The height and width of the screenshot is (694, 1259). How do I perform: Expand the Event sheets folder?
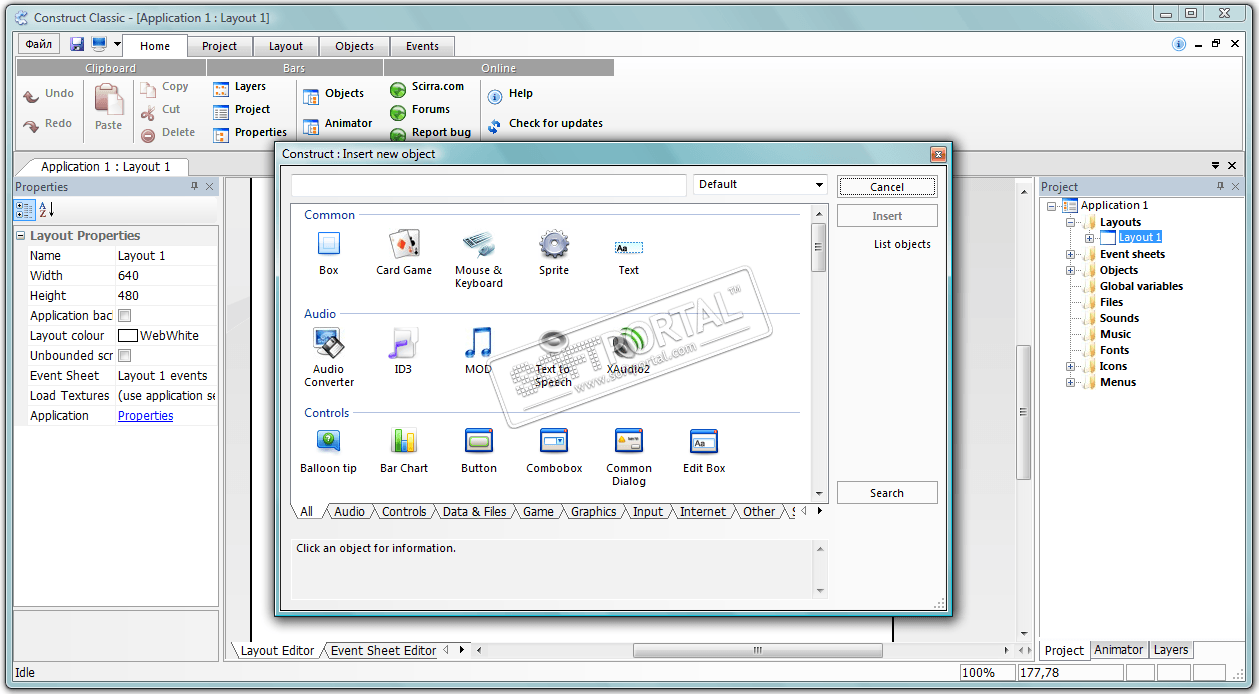[x=1071, y=254]
